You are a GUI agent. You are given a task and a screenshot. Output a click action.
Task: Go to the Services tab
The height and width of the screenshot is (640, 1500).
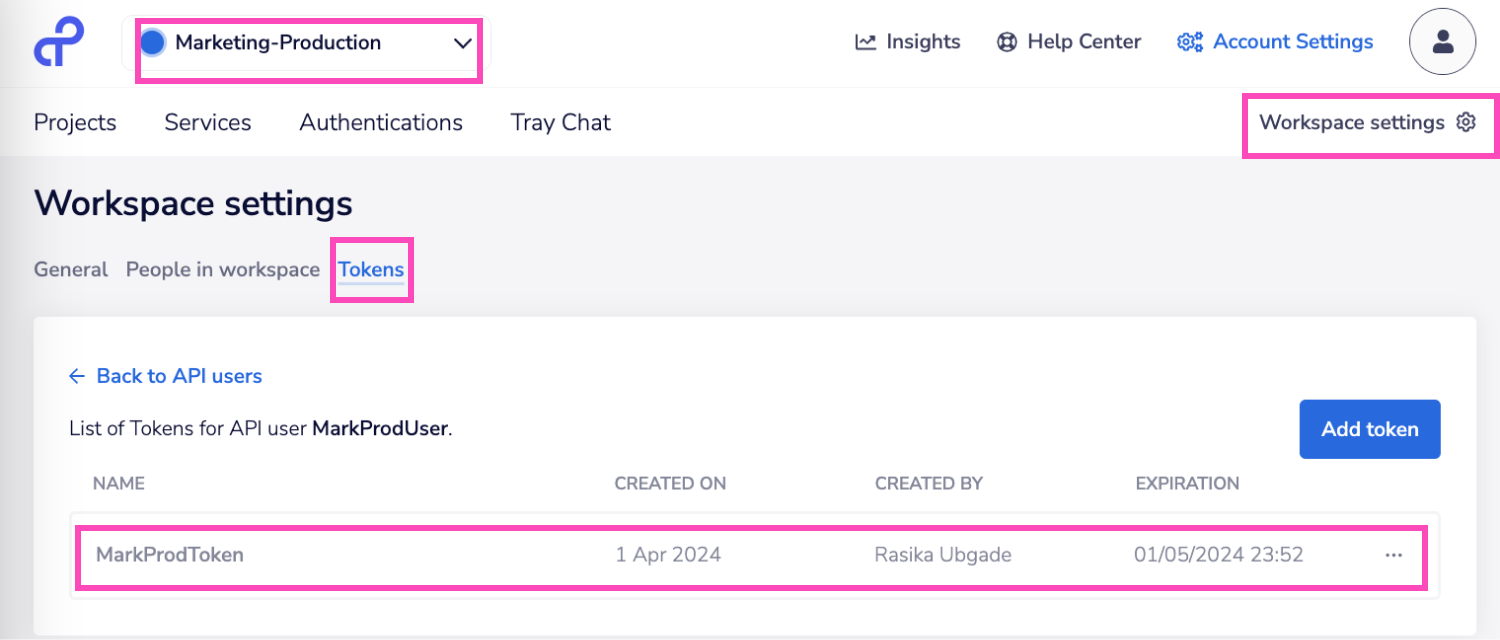point(208,122)
